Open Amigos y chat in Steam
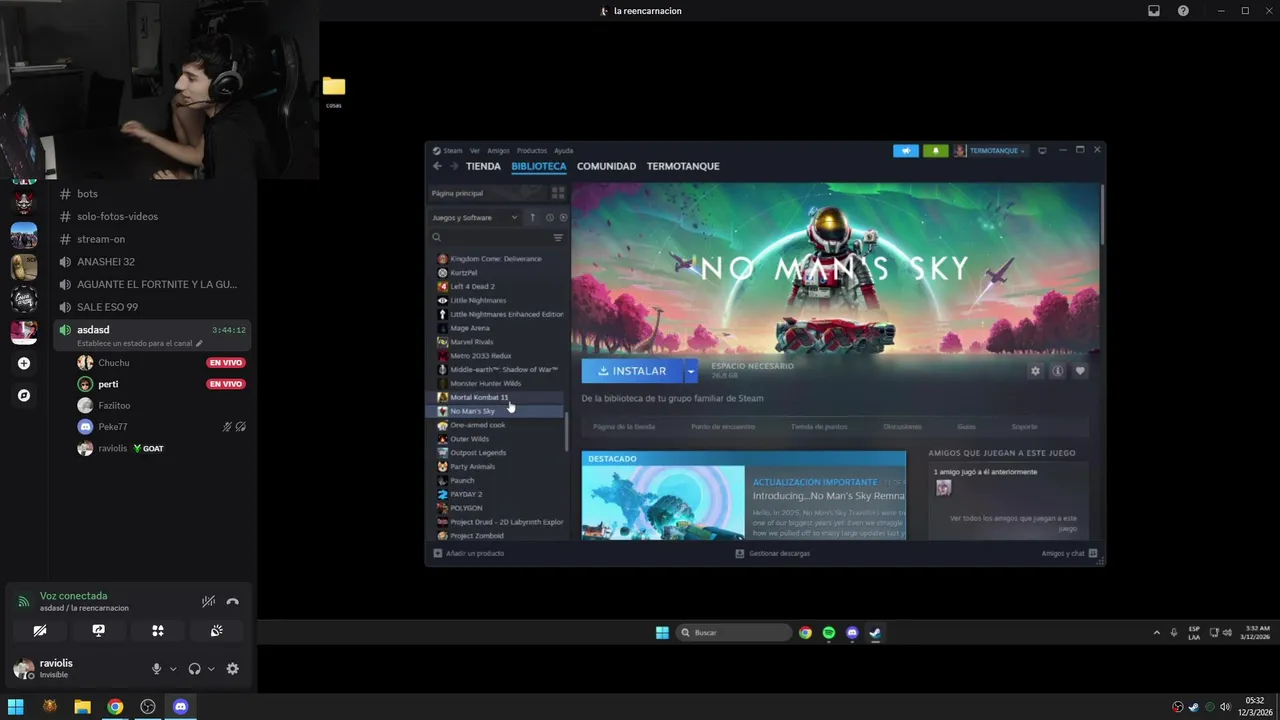This screenshot has width=1280, height=720. 1069,553
